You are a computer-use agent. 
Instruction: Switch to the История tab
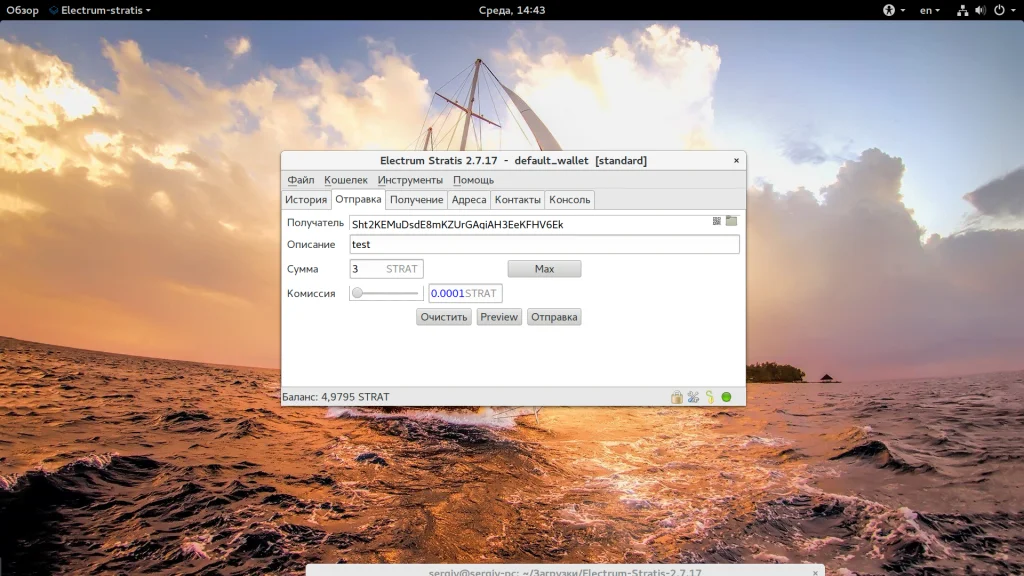(306, 200)
